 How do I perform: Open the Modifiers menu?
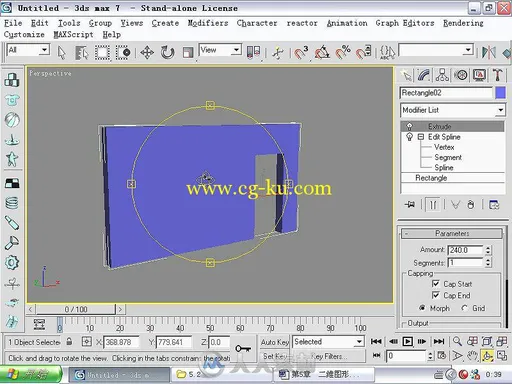(208, 23)
